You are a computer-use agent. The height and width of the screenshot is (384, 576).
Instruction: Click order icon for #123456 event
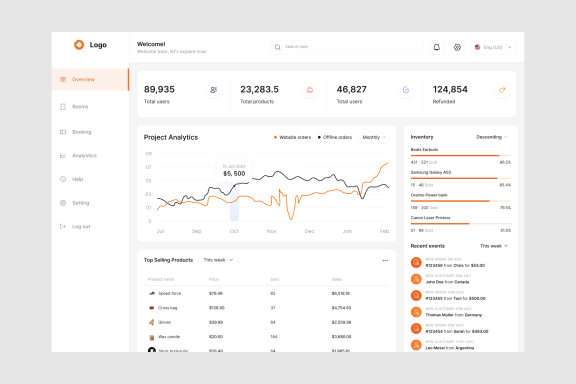416,262
